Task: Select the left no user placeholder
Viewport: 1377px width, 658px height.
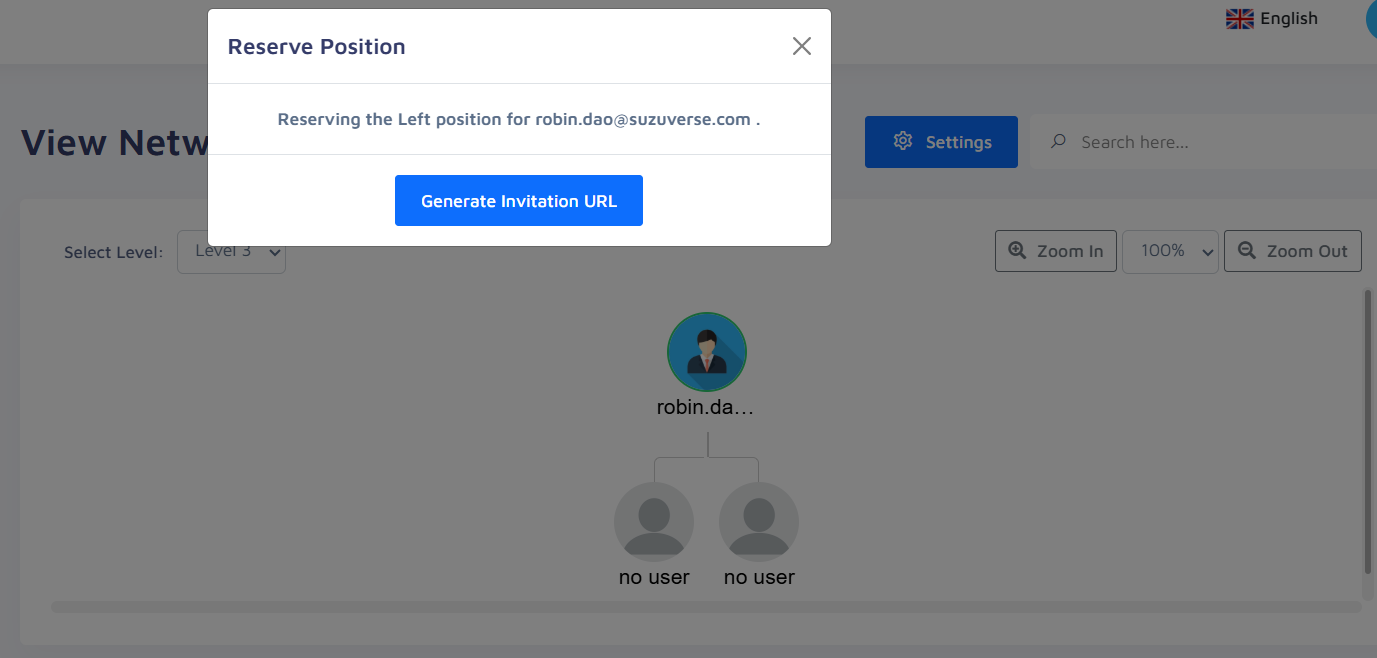Action: (x=654, y=519)
